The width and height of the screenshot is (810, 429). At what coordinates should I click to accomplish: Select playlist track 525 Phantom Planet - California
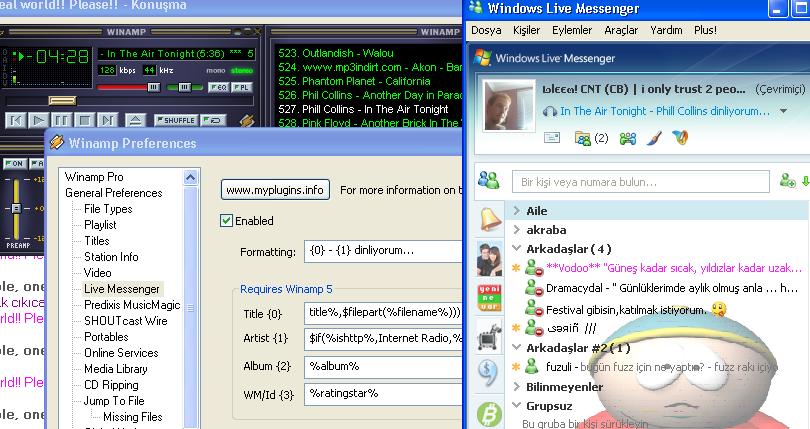pyautogui.click(x=354, y=81)
